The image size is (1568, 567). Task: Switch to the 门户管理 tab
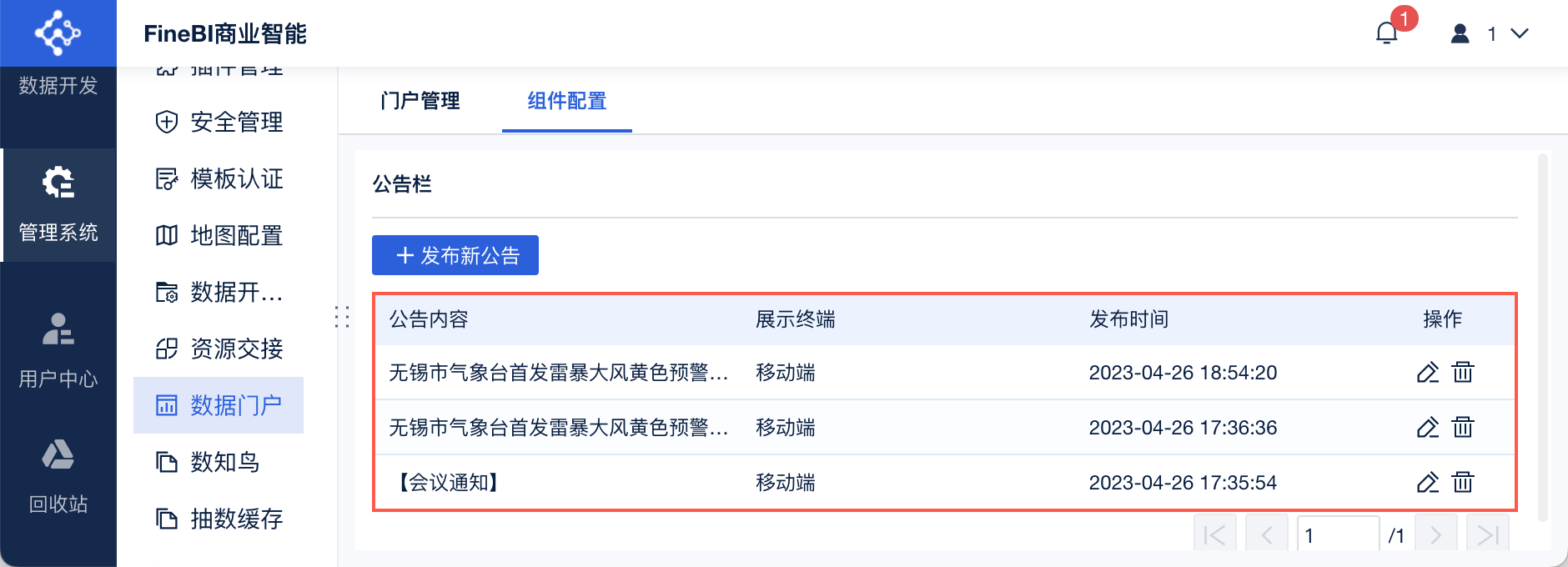coord(420,101)
